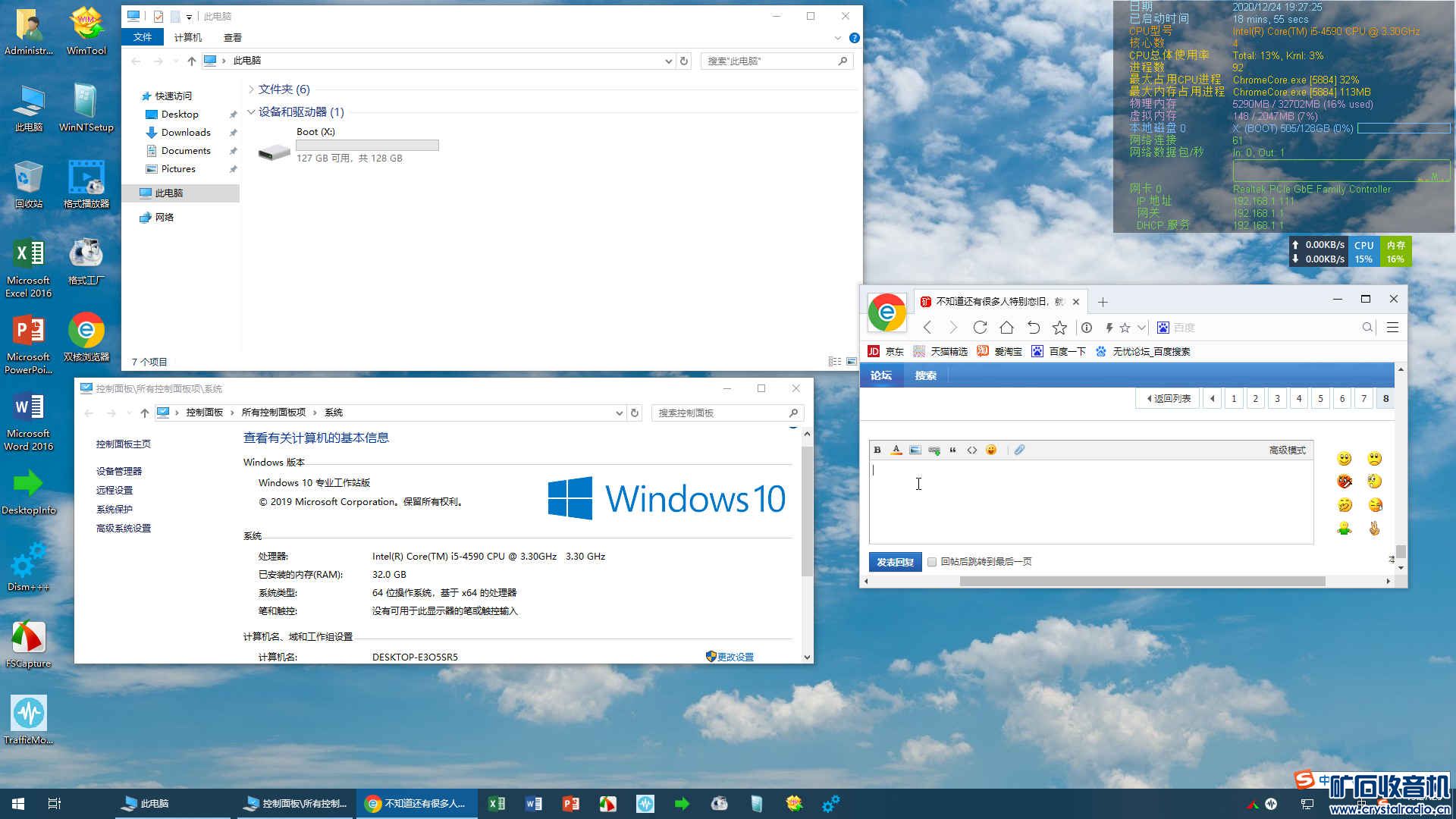The image size is (1456, 819).
Task: Click the browser home icon
Action: [1006, 328]
